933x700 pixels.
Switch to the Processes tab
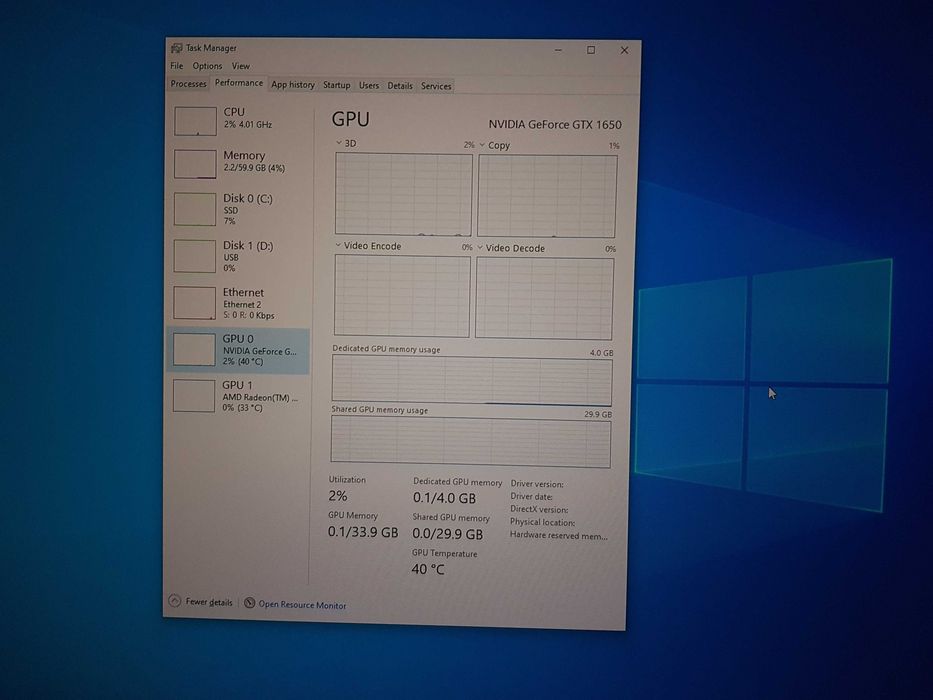(188, 84)
